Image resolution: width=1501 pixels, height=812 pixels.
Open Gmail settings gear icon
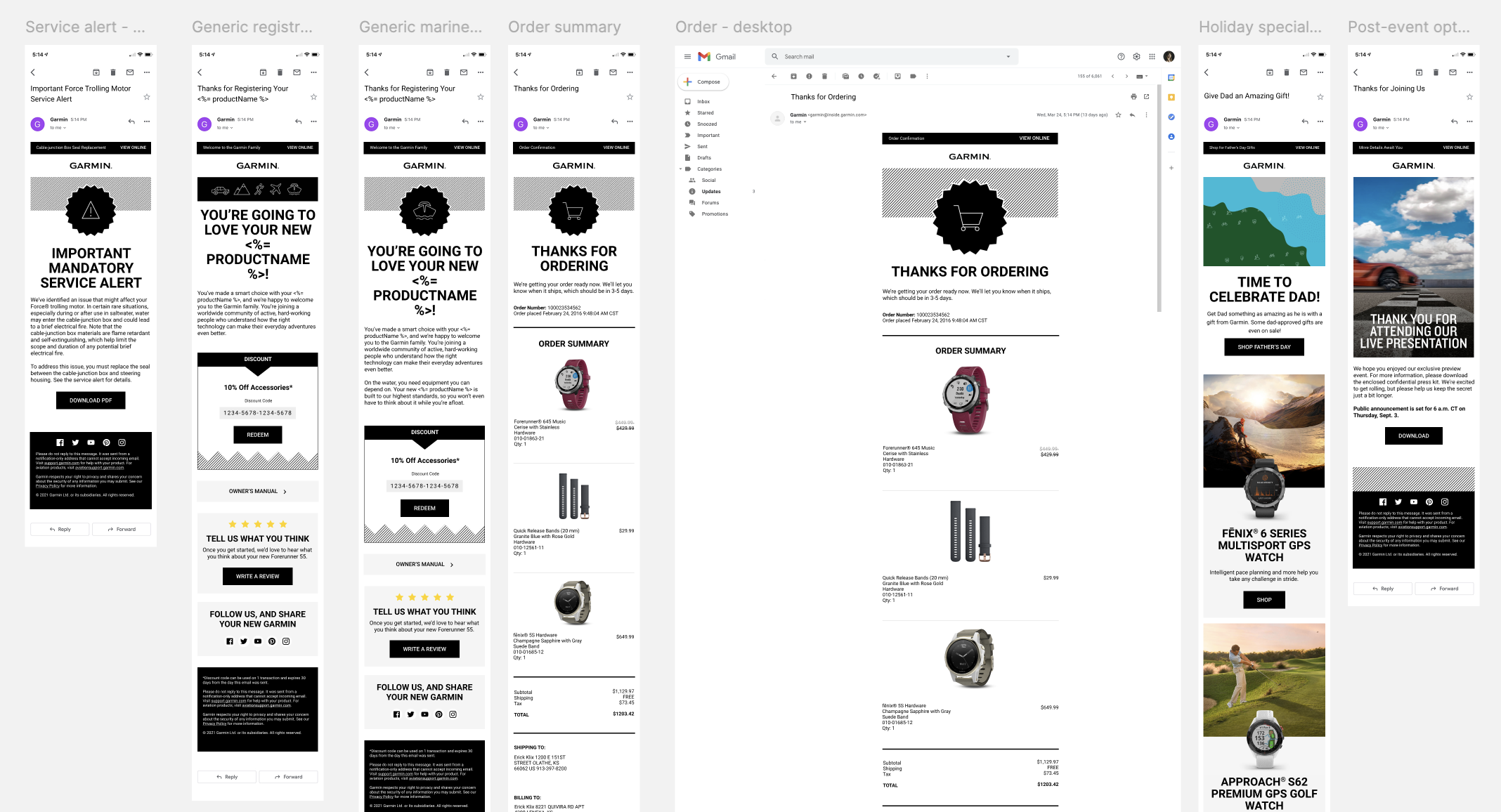click(1136, 57)
